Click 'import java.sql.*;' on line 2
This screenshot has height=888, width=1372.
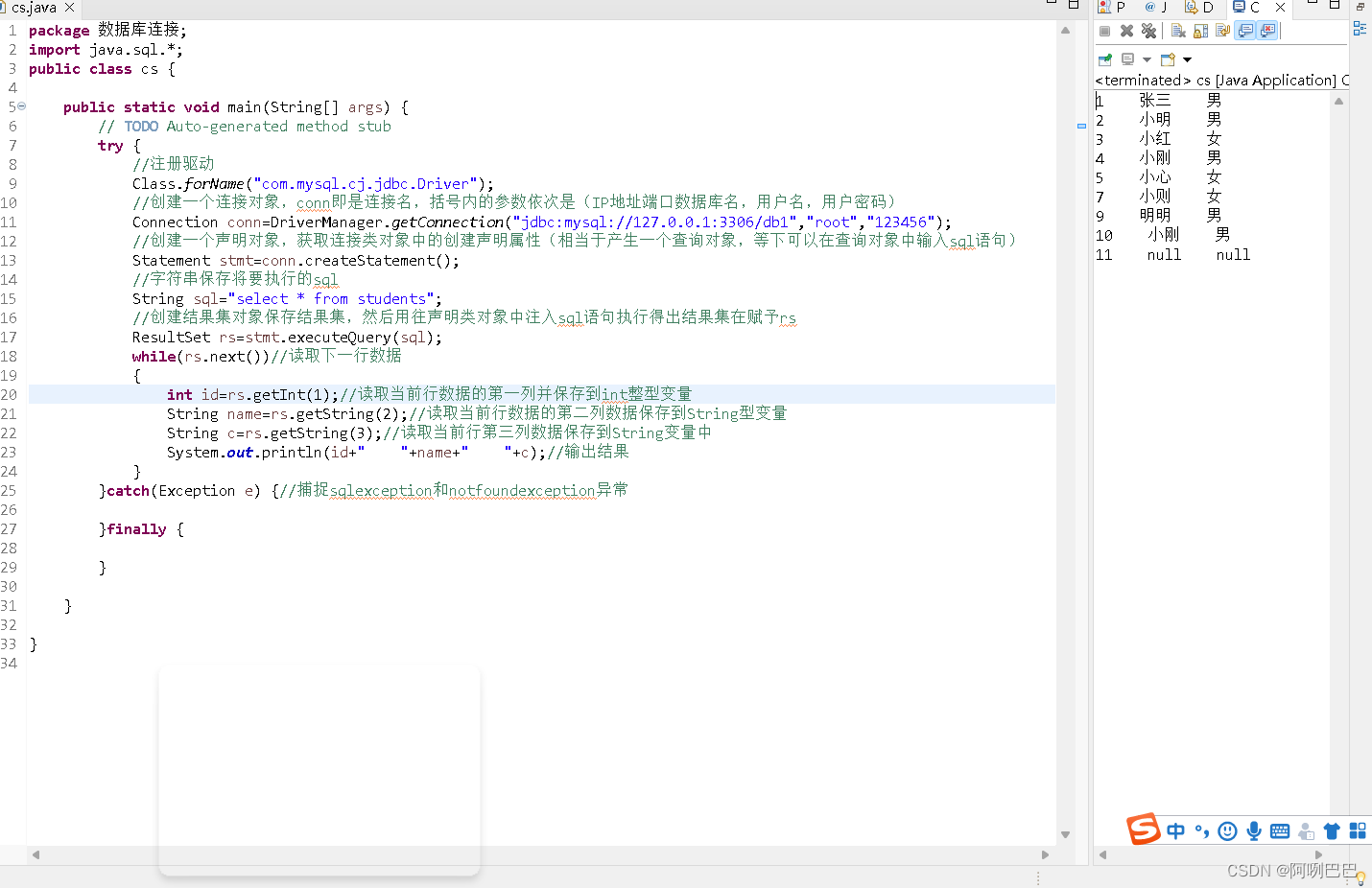[x=106, y=50]
